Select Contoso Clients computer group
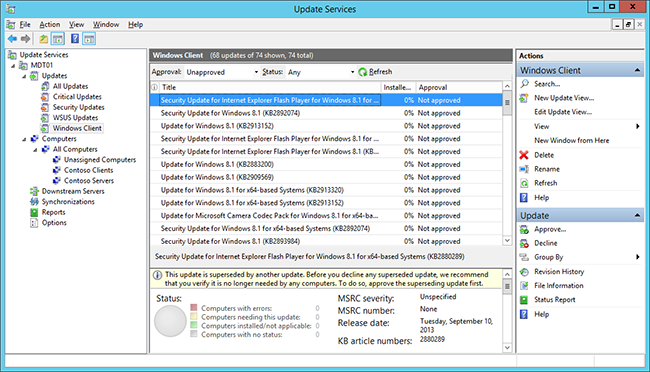The height and width of the screenshot is (372, 650). [88, 170]
